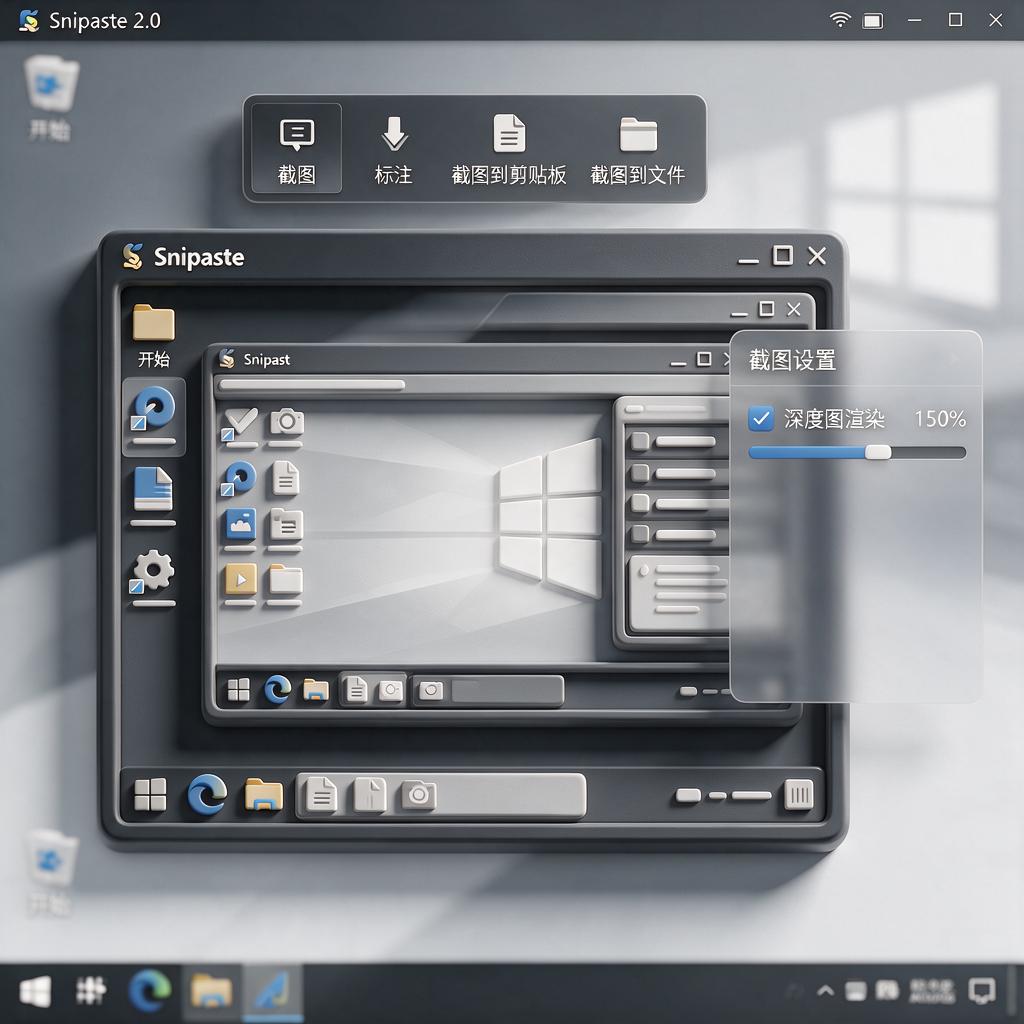Click the camera icon beside the checkmark icon
The height and width of the screenshot is (1024, 1024).
click(286, 423)
